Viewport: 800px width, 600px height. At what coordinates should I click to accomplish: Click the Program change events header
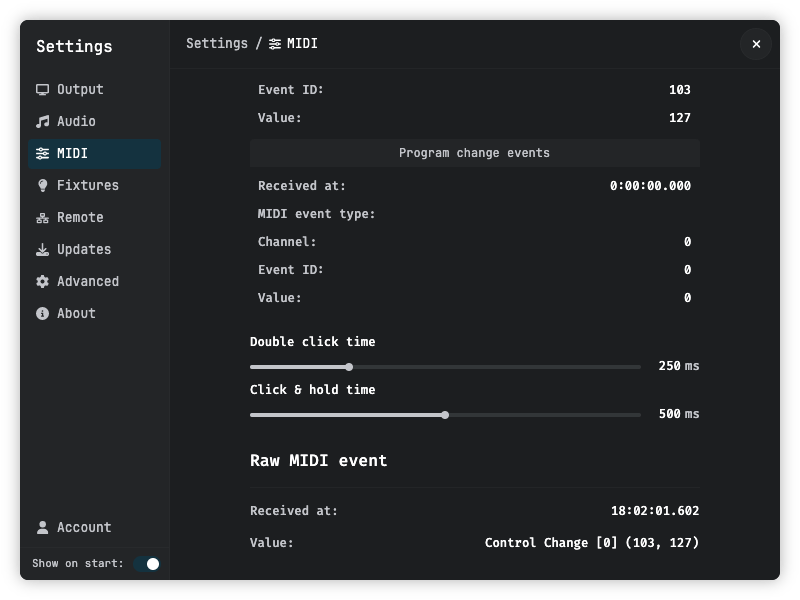(x=474, y=153)
